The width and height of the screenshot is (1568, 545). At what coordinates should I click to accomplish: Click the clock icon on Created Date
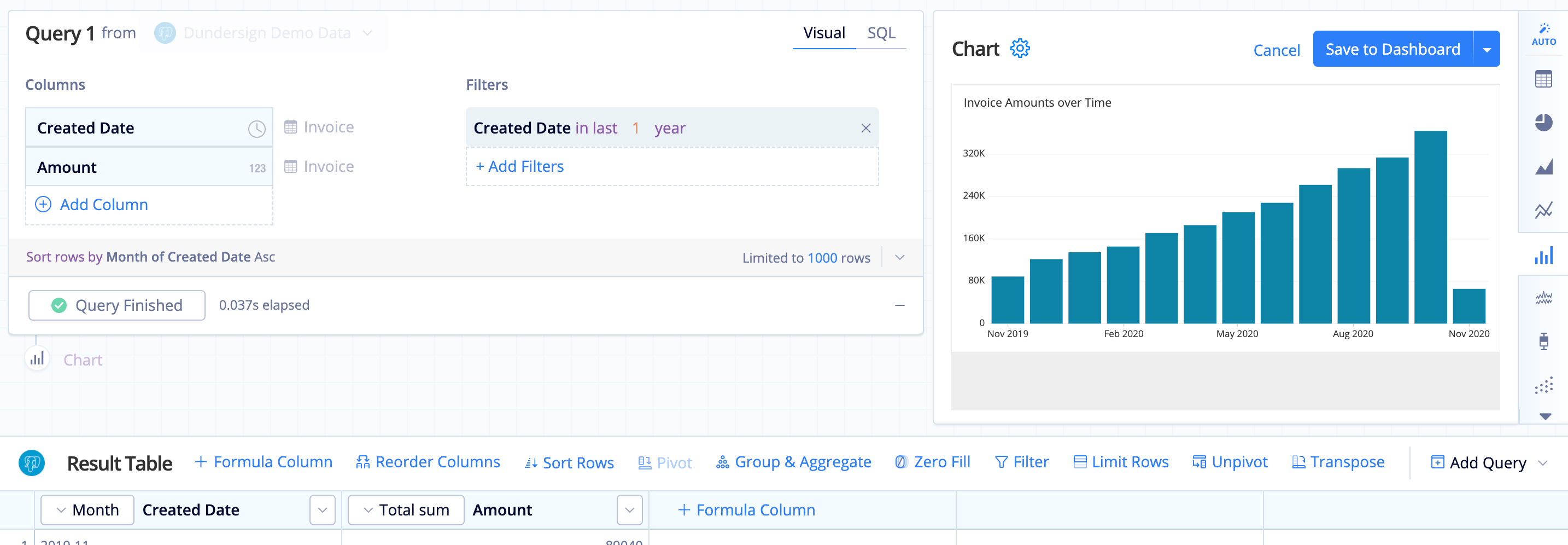(257, 129)
